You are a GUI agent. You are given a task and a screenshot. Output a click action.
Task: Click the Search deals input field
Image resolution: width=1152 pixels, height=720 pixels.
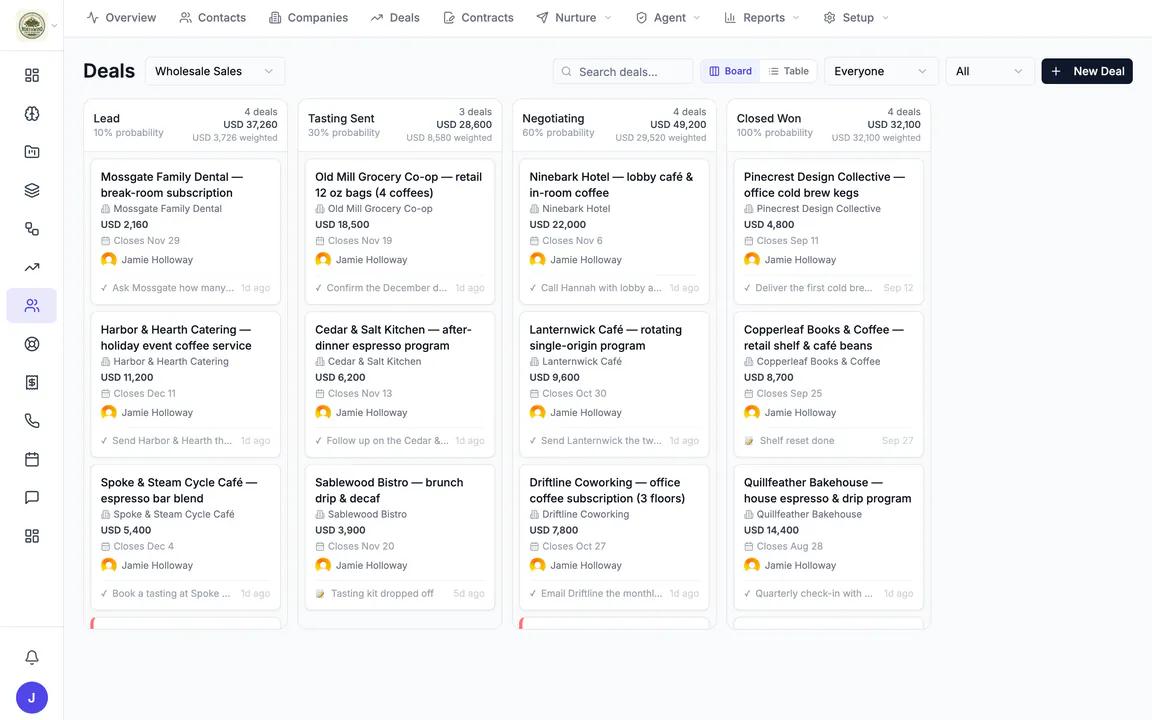(x=623, y=71)
